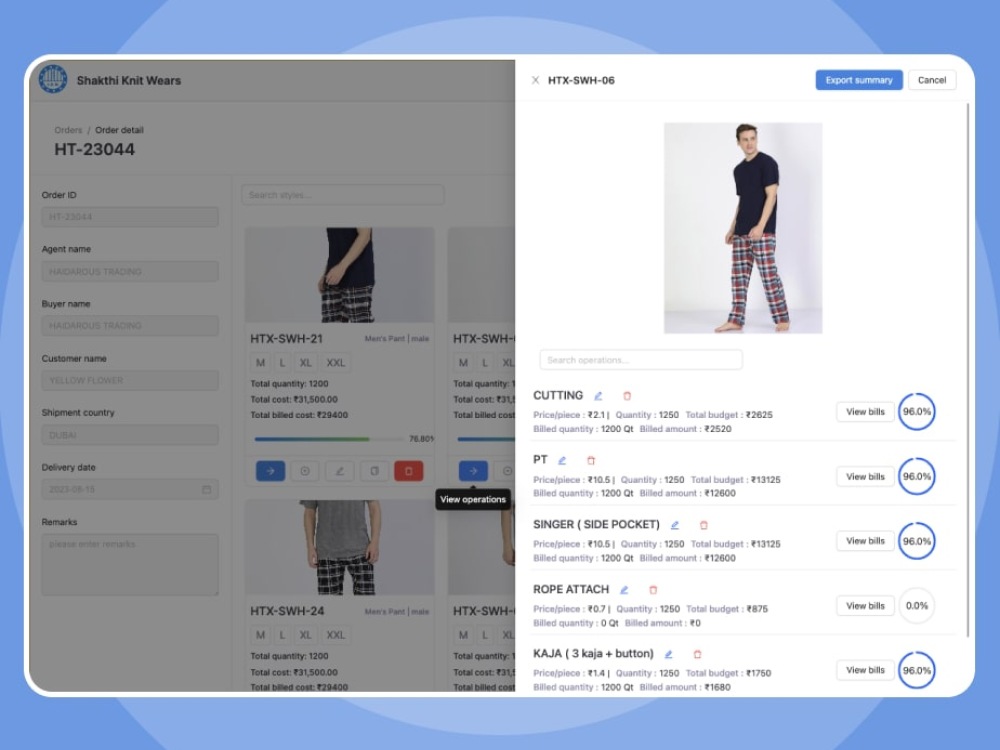Screen dimensions: 1000x750
Task: Click the HT-23044 order heading
Action: (x=94, y=150)
